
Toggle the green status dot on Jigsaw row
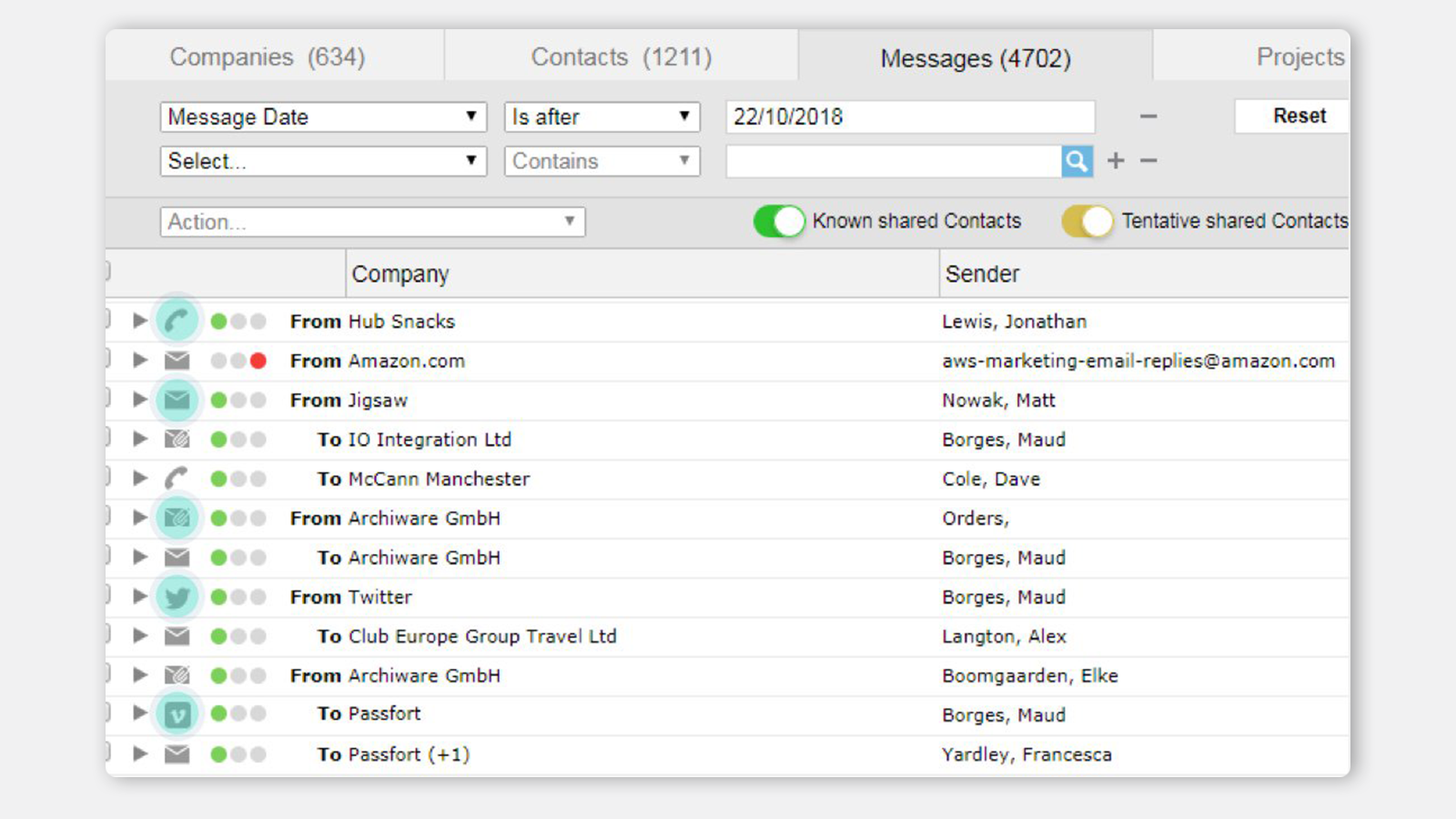218,399
